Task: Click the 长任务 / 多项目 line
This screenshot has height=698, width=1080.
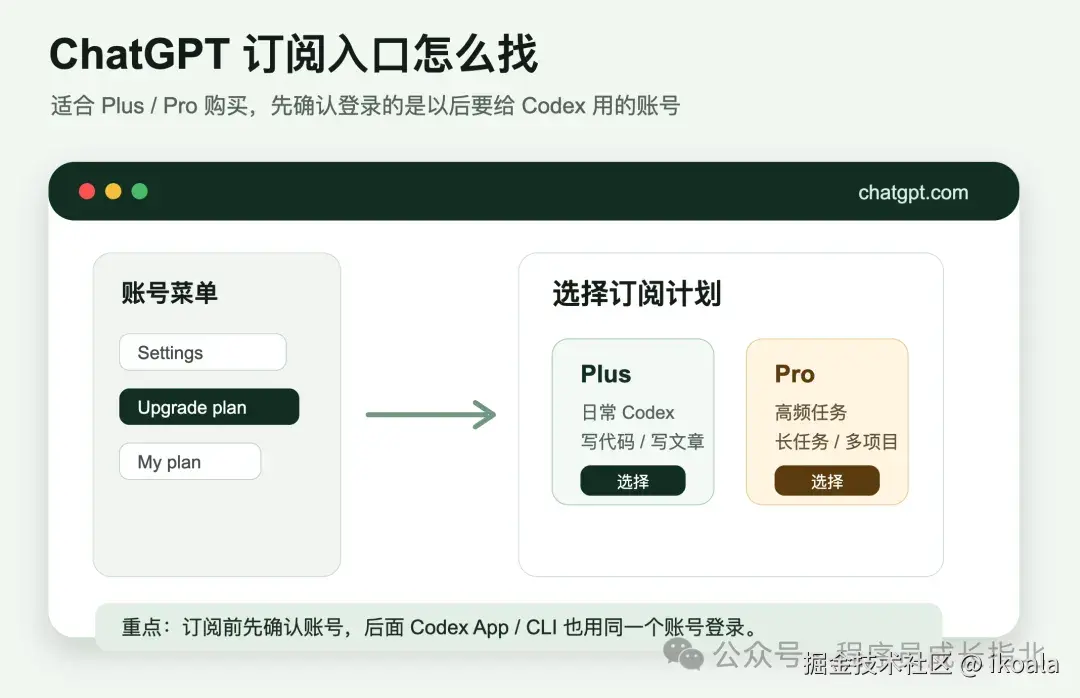Action: point(836,441)
